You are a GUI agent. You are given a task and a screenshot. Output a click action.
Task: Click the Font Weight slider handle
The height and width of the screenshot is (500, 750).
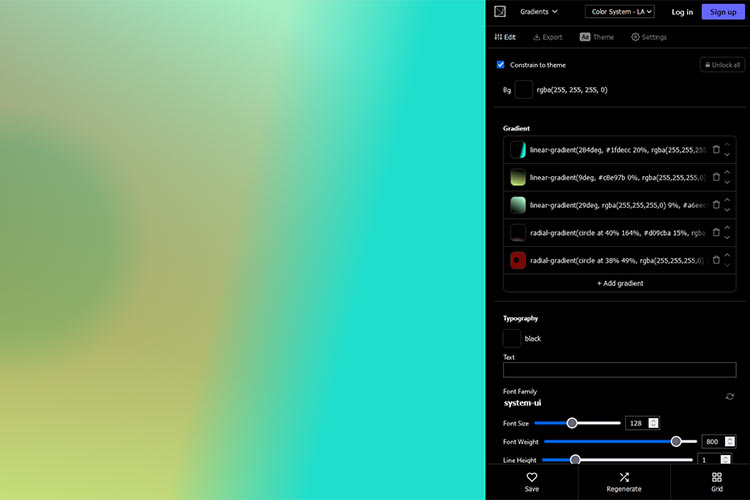676,441
